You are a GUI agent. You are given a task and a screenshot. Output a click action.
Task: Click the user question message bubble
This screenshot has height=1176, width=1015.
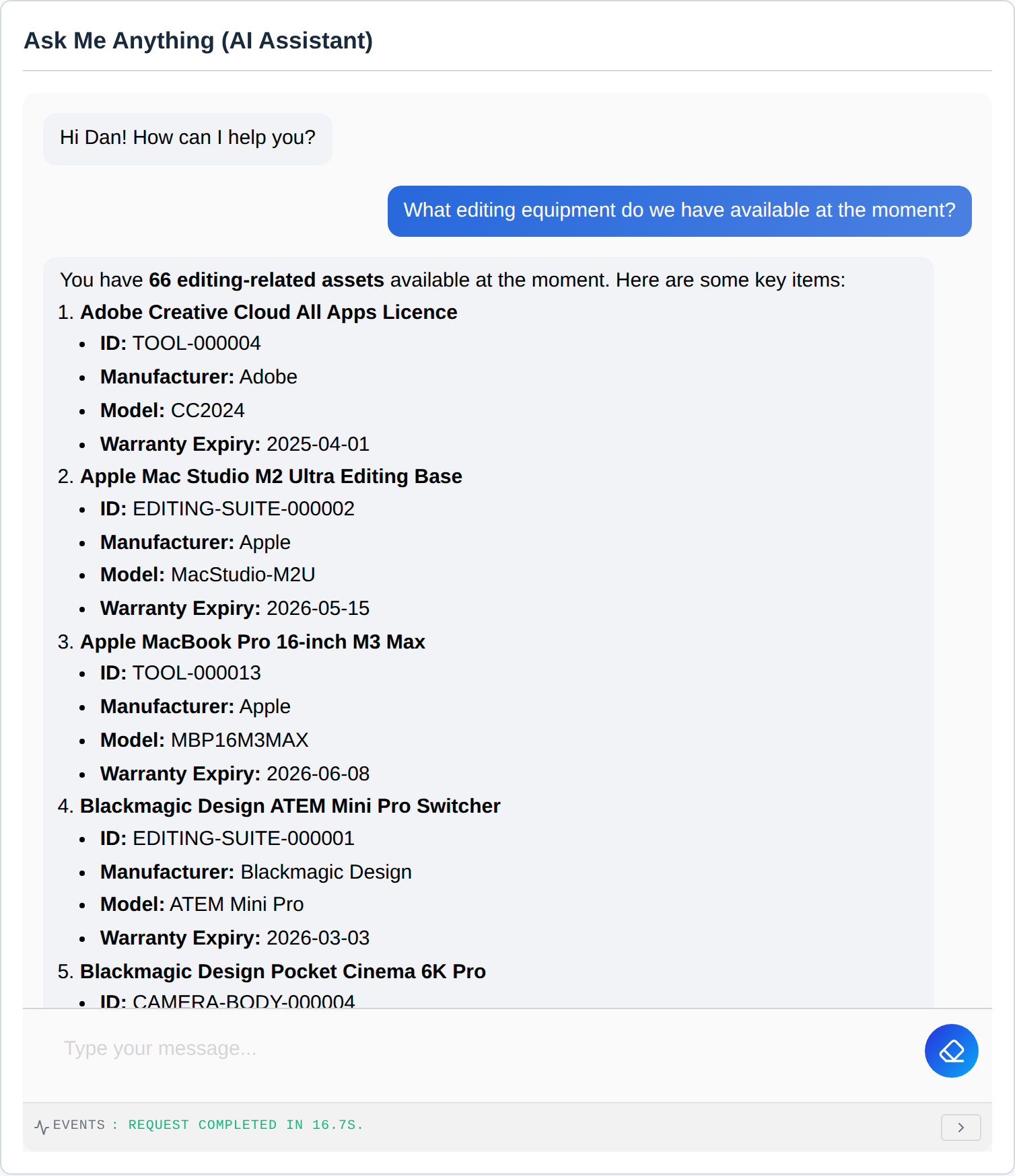point(679,211)
